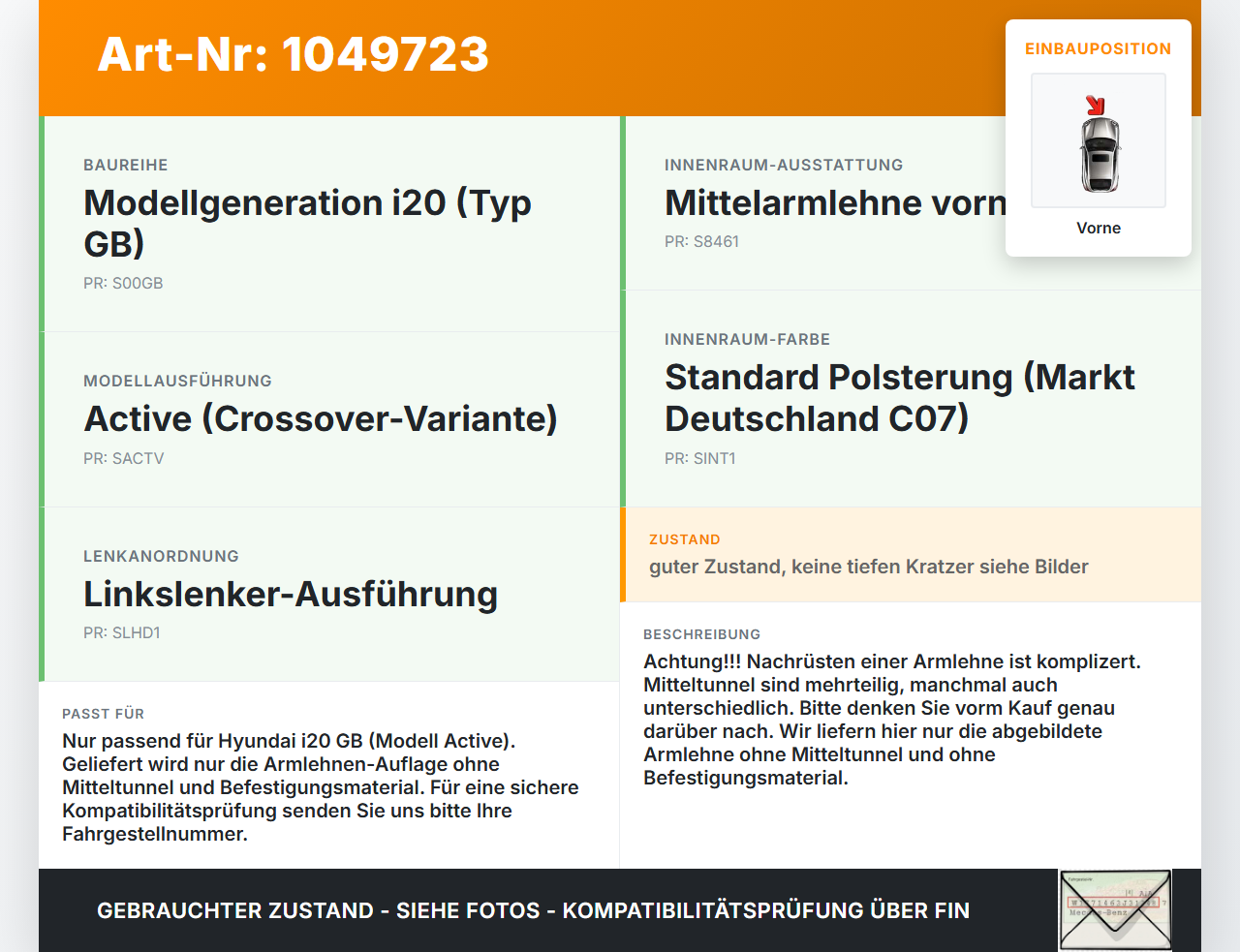Click the PR: S8461 code
Screen dimensions: 1240x952
pos(701,242)
